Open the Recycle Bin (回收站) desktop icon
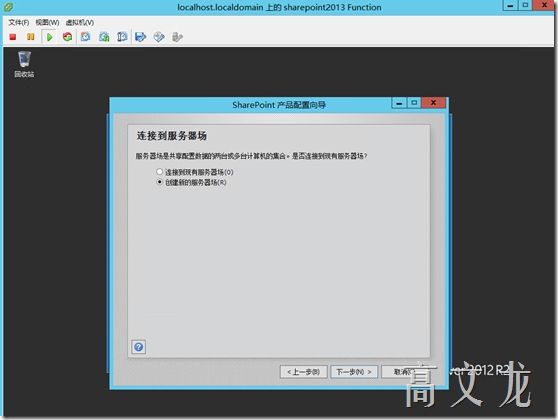Screen dimensions: 558x420 coord(24,64)
